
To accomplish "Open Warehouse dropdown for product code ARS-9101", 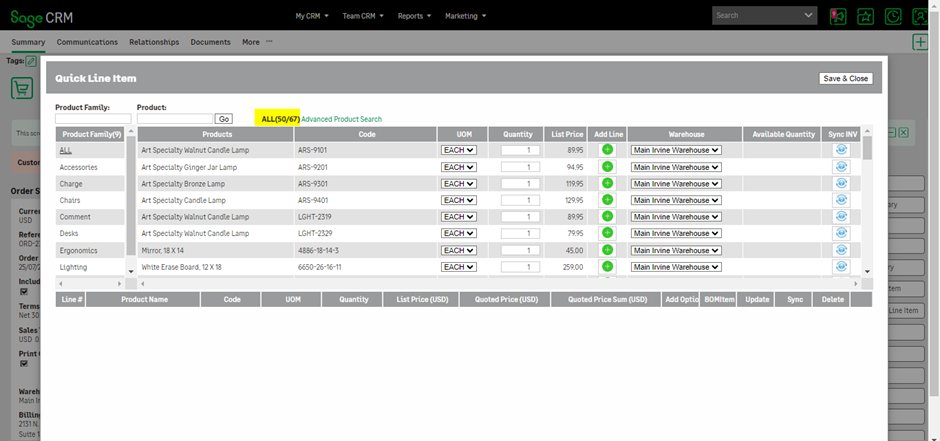I will 675,150.
